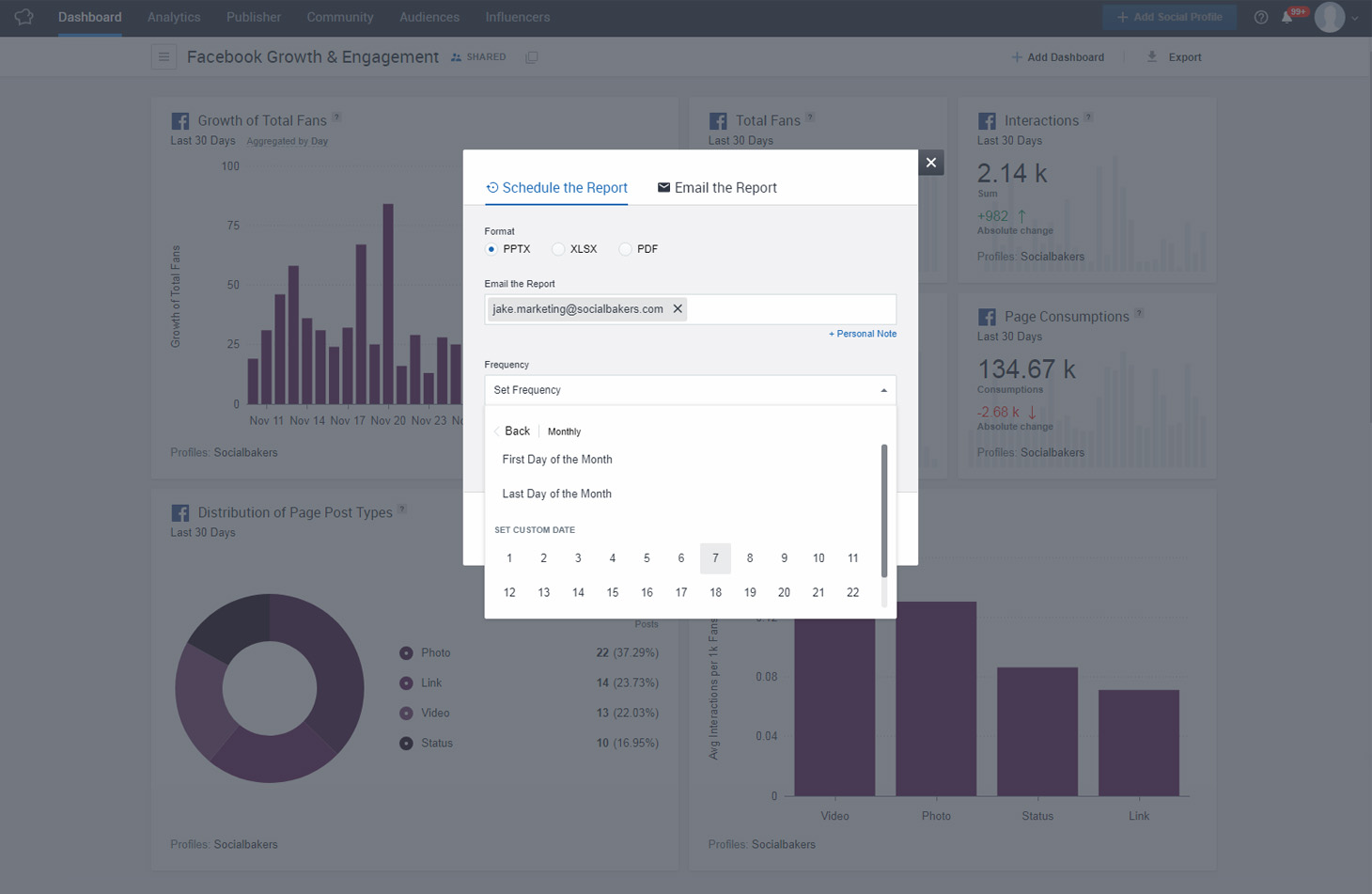Click the tallest bar near Nov 20
This screenshot has height=894, width=1372.
click(388, 304)
